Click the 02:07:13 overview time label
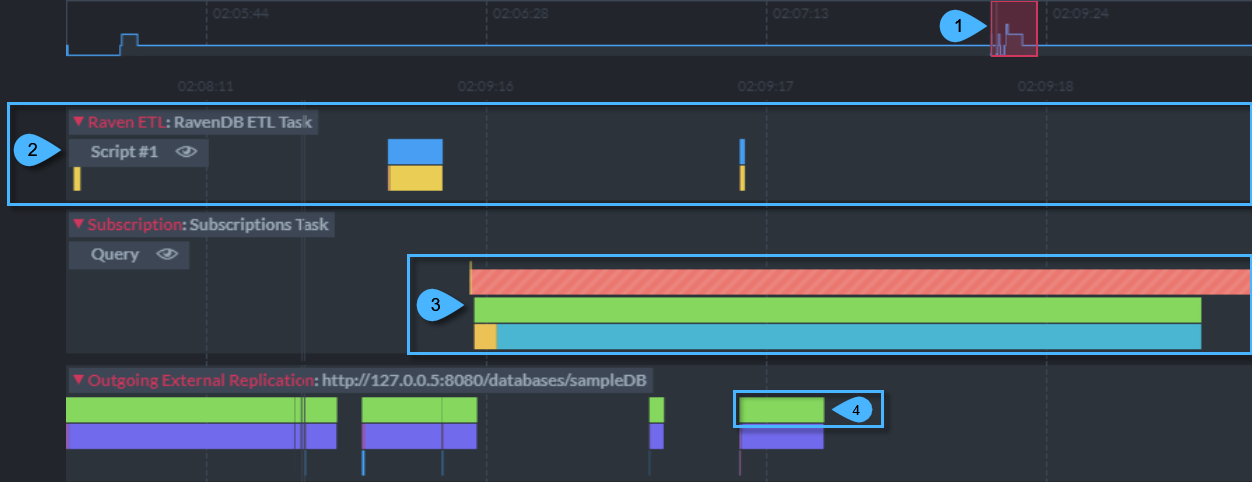Viewport: 1252px width, 482px height. coord(801,14)
